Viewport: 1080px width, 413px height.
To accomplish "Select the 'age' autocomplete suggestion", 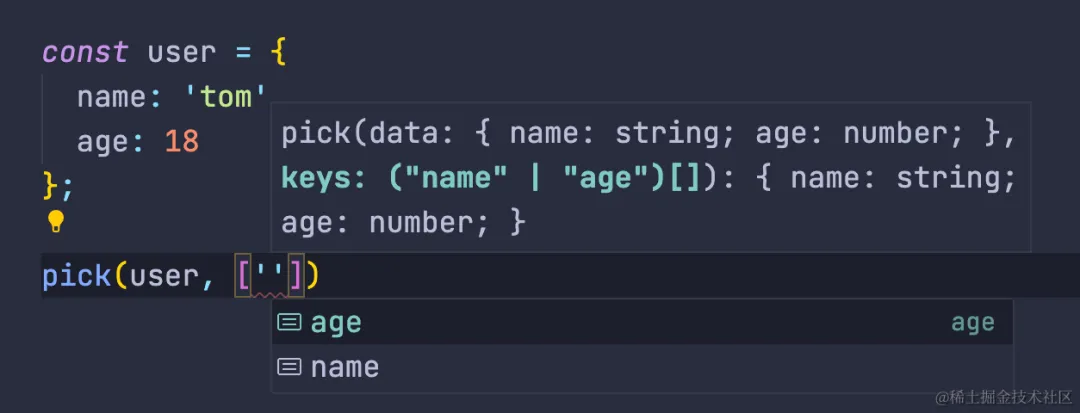I will click(x=336, y=323).
